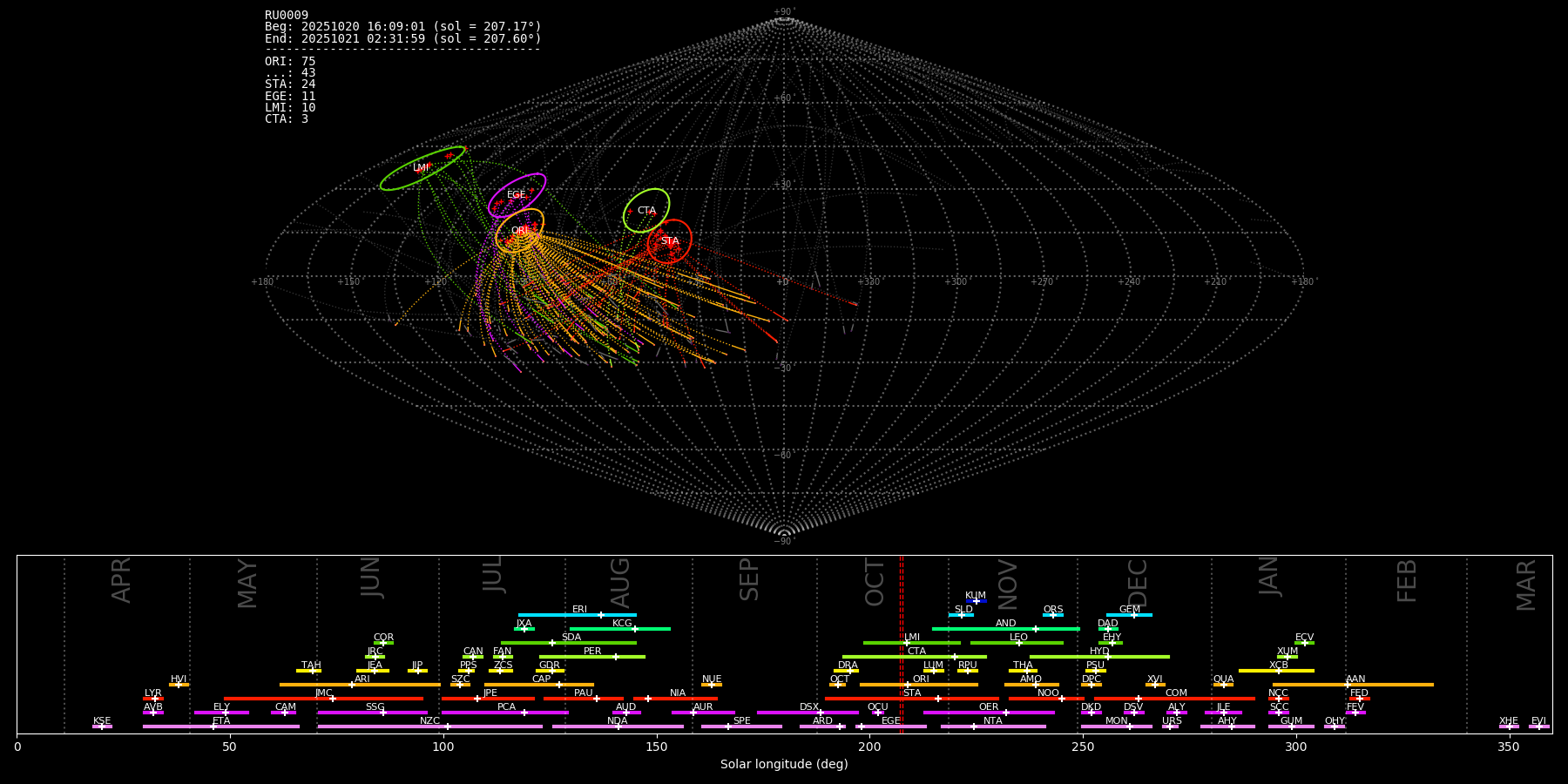Image resolution: width=1568 pixels, height=784 pixels.
Task: Click the STA radiant label on sky map
Action: coord(669,241)
